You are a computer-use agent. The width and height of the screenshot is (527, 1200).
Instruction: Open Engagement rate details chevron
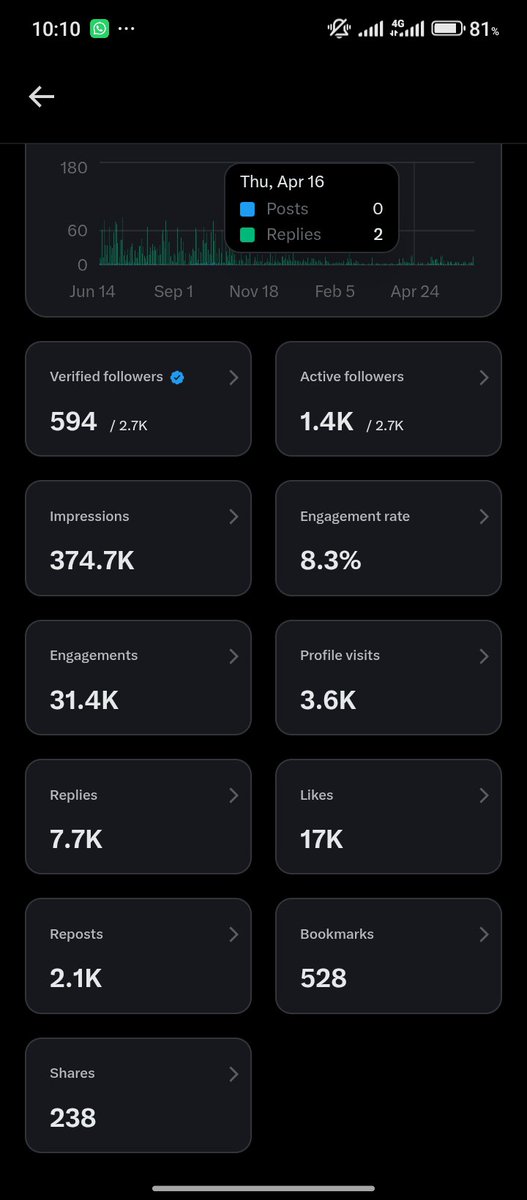(x=484, y=516)
